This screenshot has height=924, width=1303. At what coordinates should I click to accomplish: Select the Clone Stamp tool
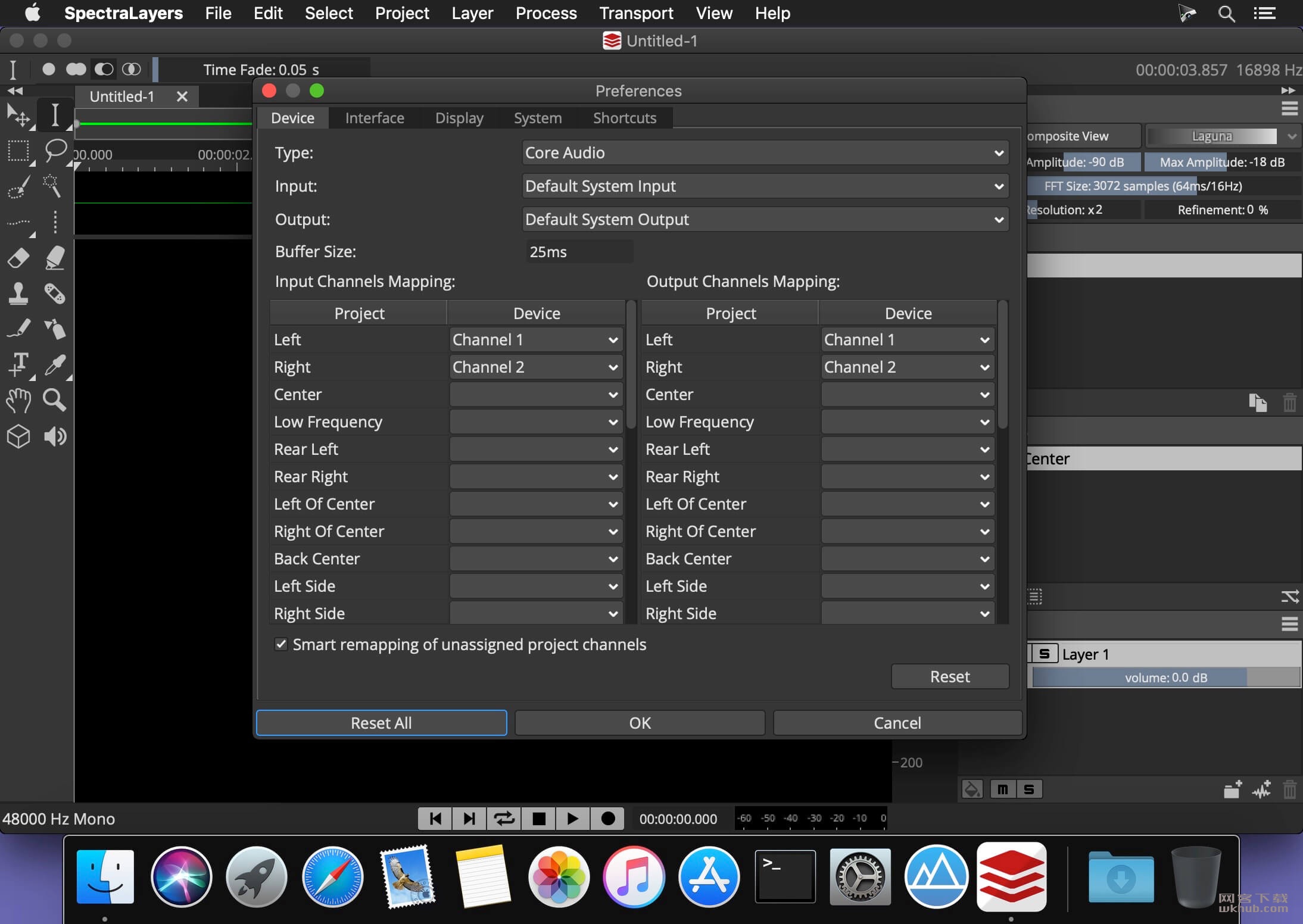[x=18, y=294]
